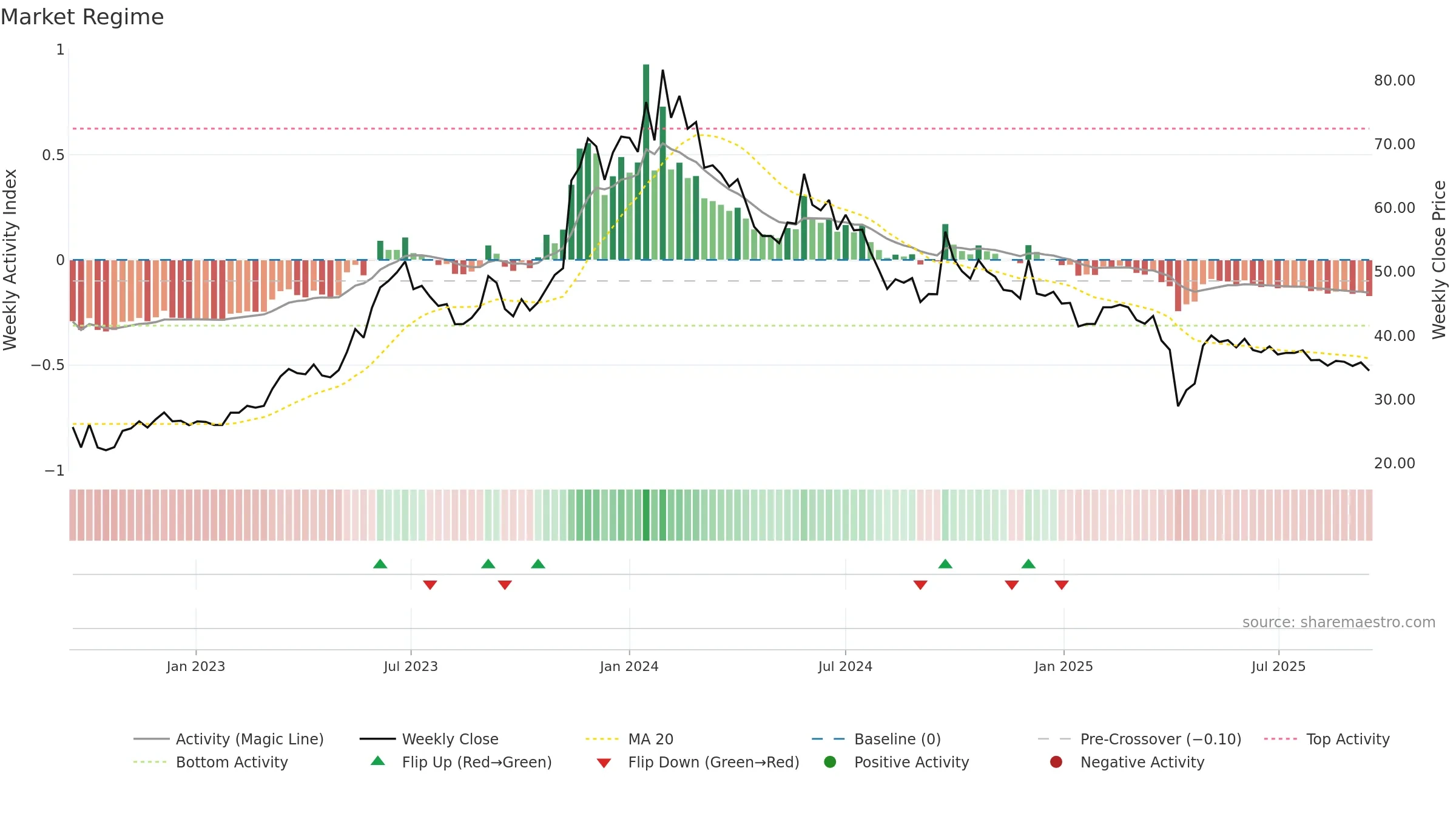Click the 0.5 activity index axis label
The width and height of the screenshot is (1456, 819).
pos(53,155)
